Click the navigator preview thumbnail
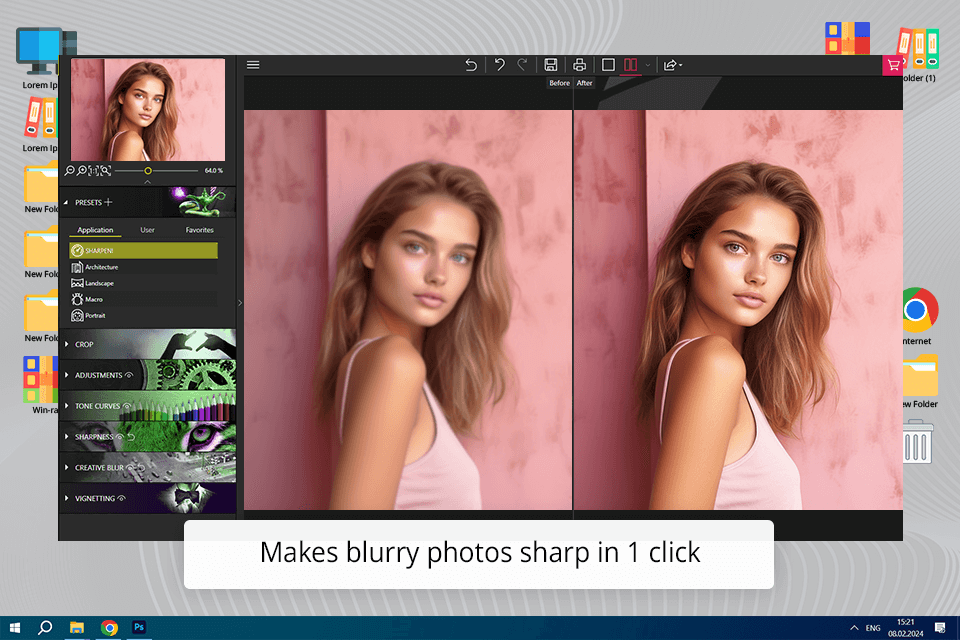The width and height of the screenshot is (960, 640). coord(148,110)
